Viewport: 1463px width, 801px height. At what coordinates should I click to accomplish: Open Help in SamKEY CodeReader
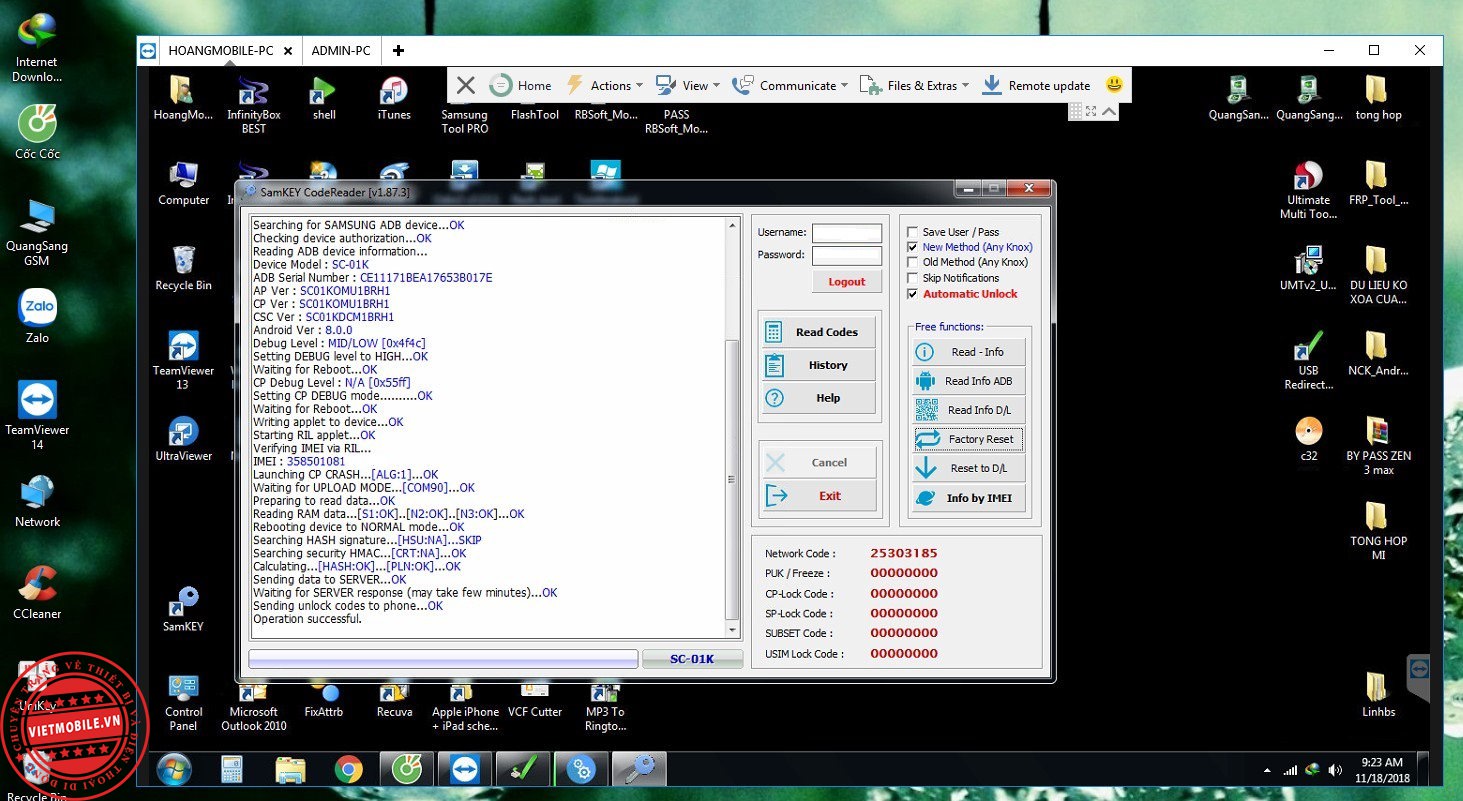pyautogui.click(x=817, y=398)
